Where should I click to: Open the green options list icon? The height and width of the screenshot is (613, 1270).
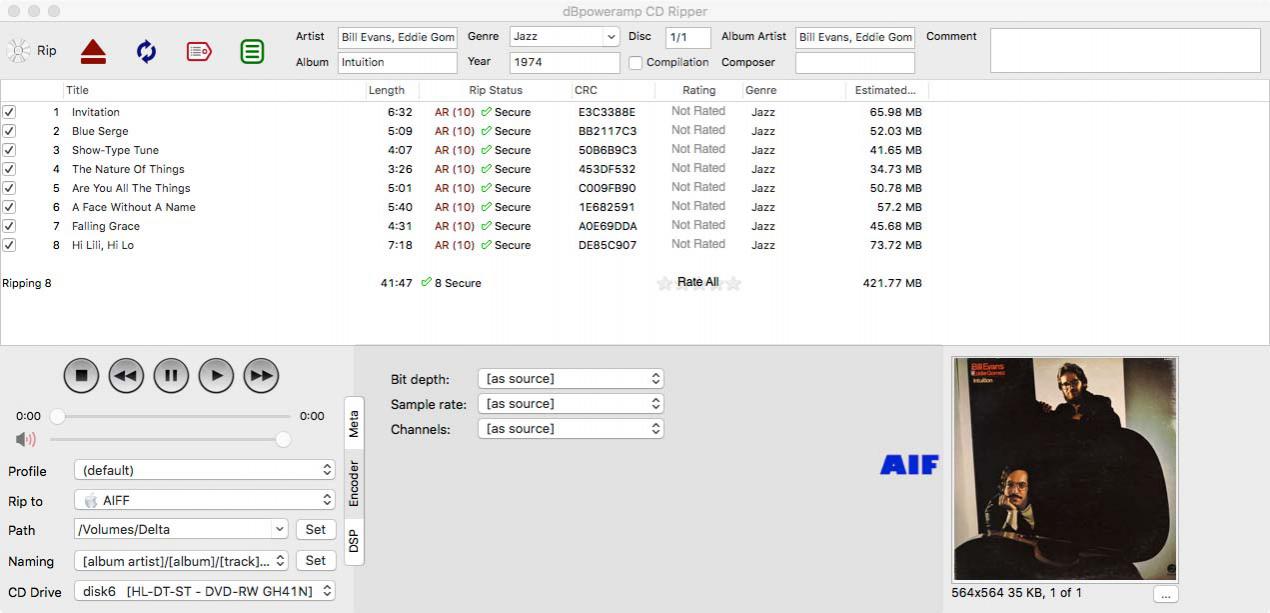coord(252,51)
